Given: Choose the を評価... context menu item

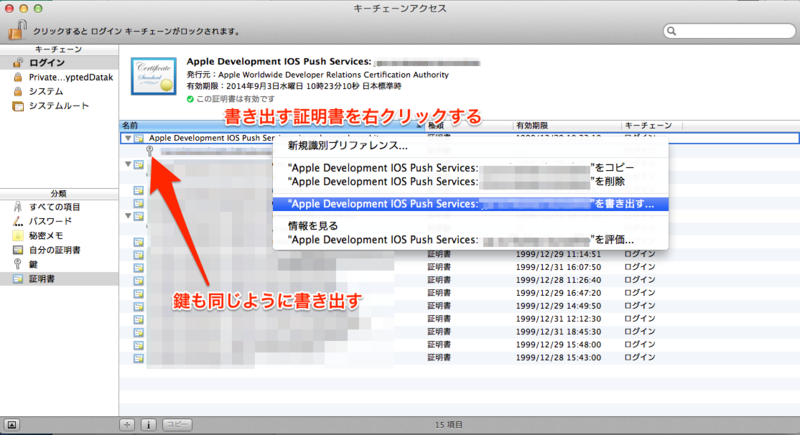Looking at the screenshot, I should pos(470,240).
